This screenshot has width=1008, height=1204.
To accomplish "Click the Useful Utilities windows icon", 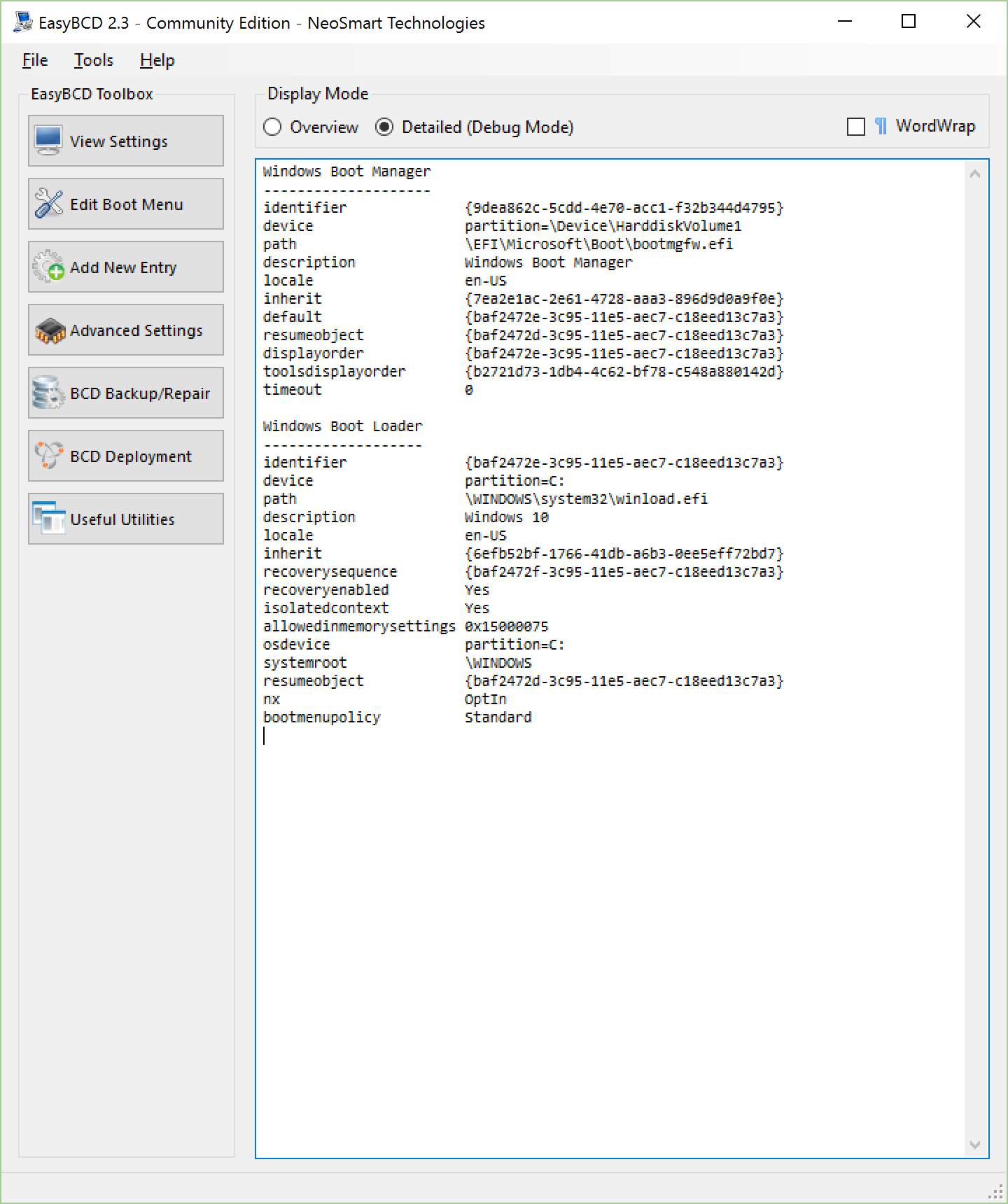I will tap(48, 518).
